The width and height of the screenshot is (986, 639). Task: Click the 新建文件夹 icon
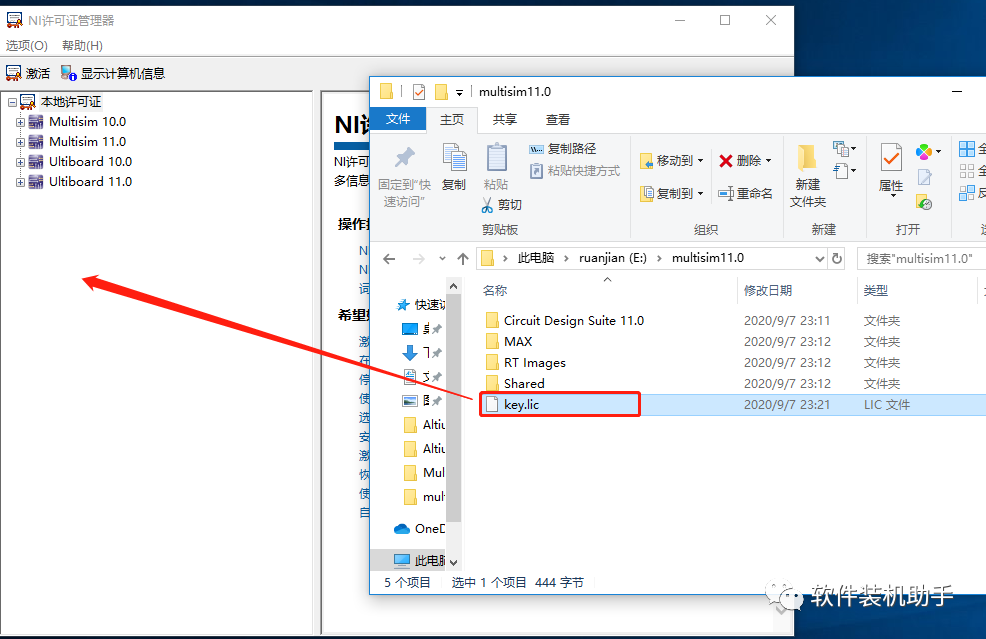coord(807,157)
